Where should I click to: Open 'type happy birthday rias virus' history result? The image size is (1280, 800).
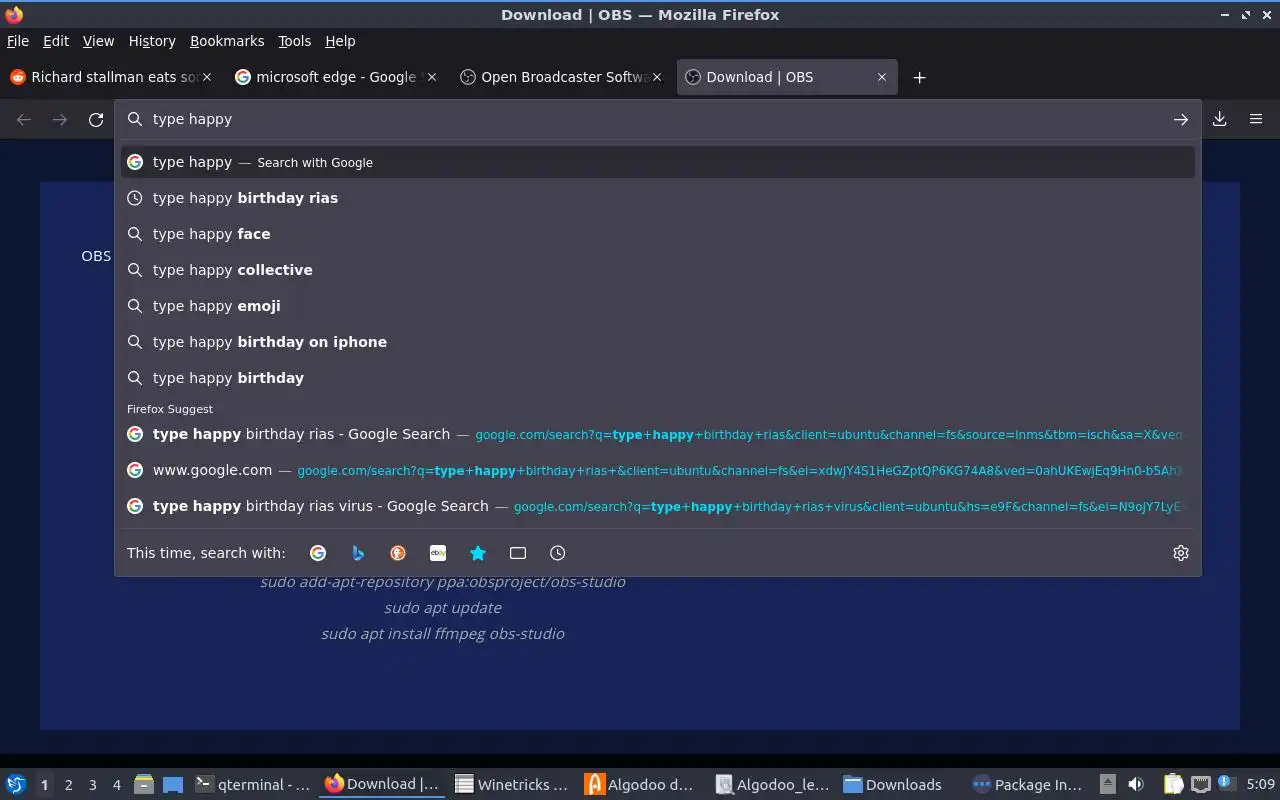tap(658, 506)
